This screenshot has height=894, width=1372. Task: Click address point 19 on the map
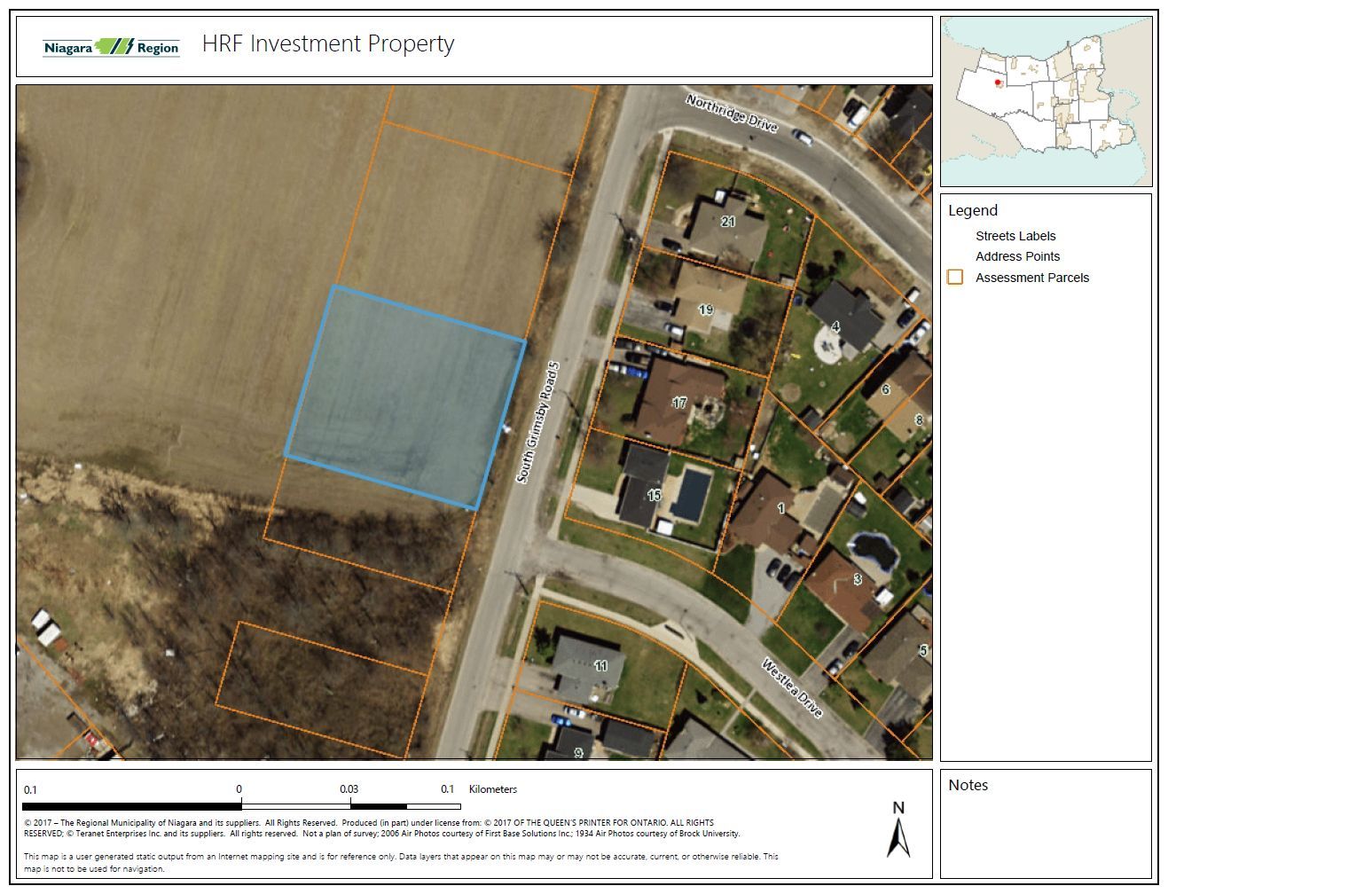(x=705, y=310)
